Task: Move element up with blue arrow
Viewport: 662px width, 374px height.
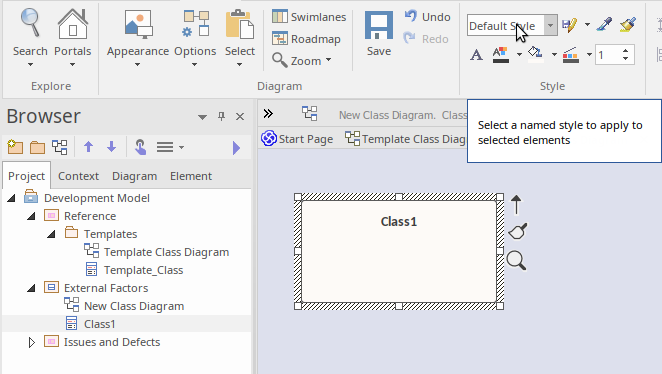Action: pos(88,147)
